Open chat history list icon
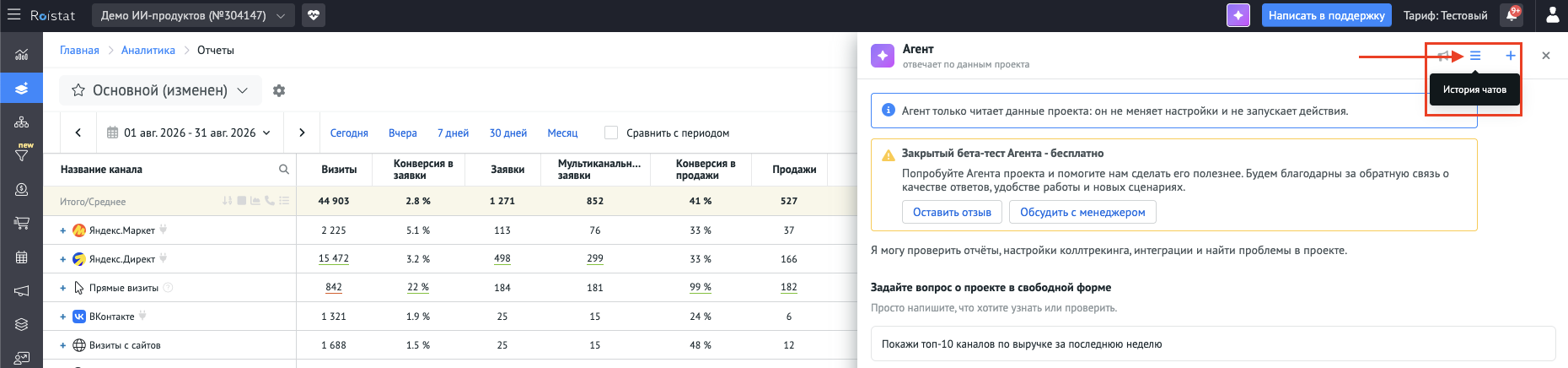The width and height of the screenshot is (1568, 368). click(1475, 56)
